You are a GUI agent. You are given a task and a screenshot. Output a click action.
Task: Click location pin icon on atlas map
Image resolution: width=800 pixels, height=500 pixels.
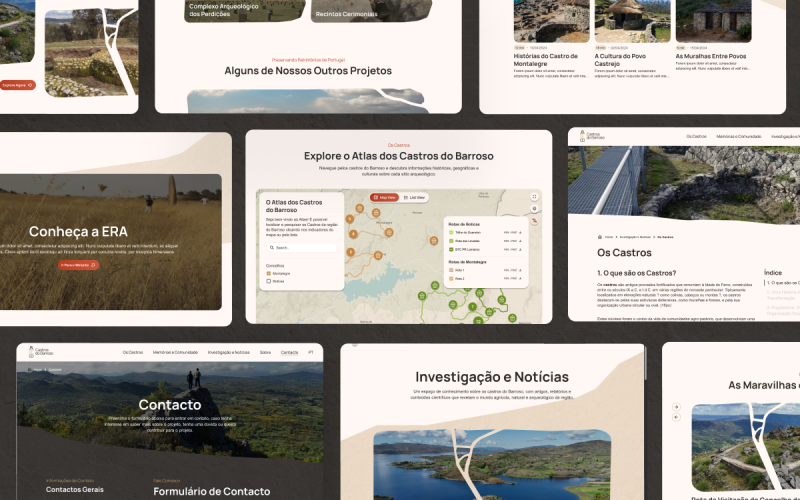pyautogui.click(x=534, y=209)
